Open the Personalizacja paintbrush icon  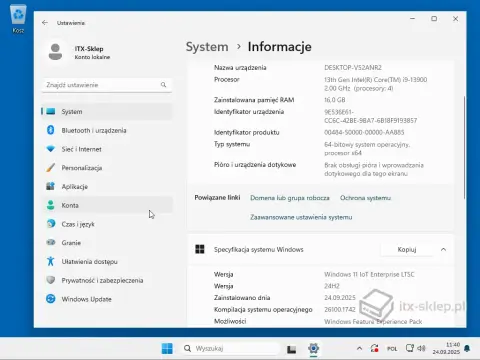pyautogui.click(x=51, y=167)
